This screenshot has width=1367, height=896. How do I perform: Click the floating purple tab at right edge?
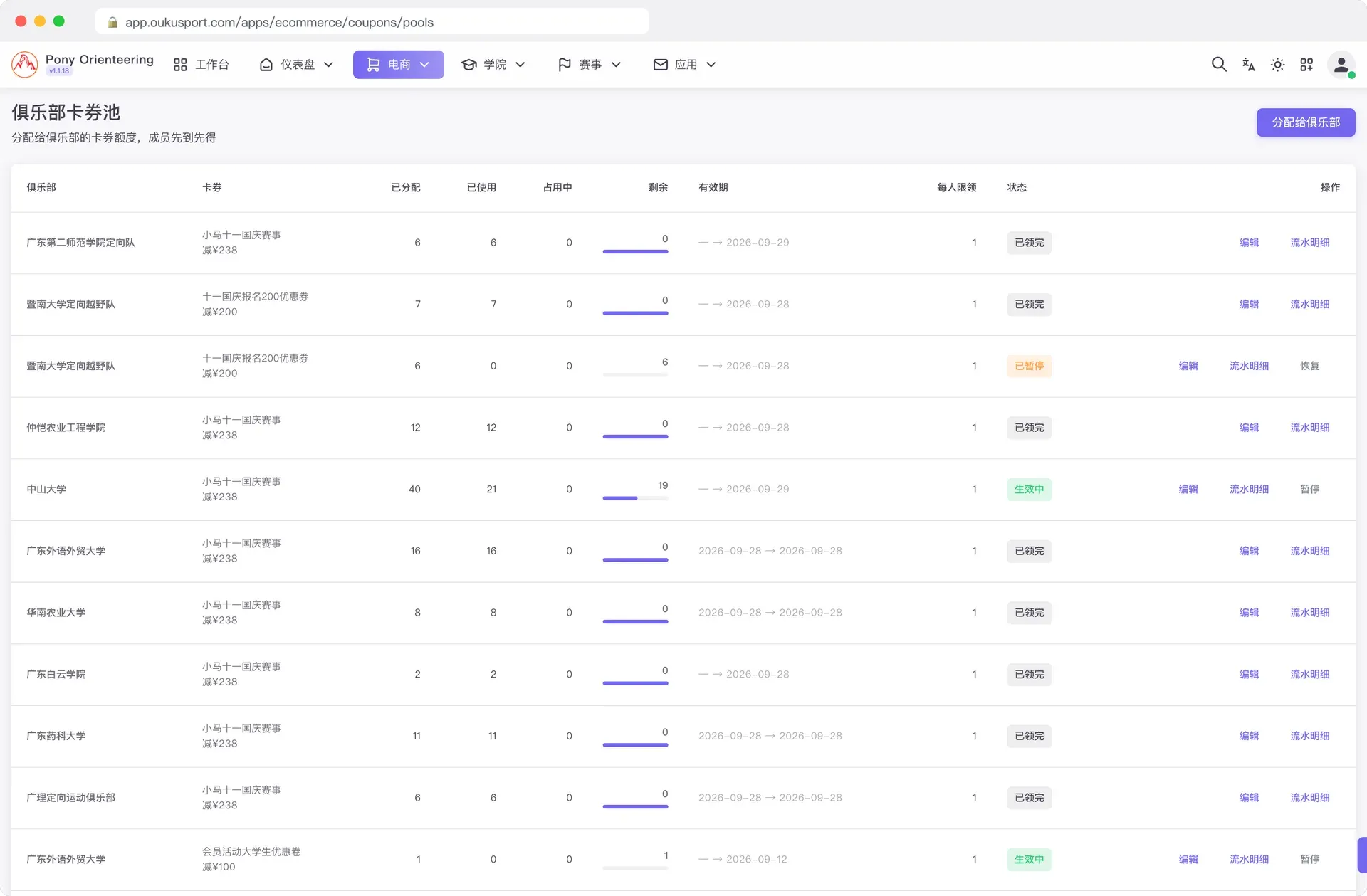point(1362,855)
